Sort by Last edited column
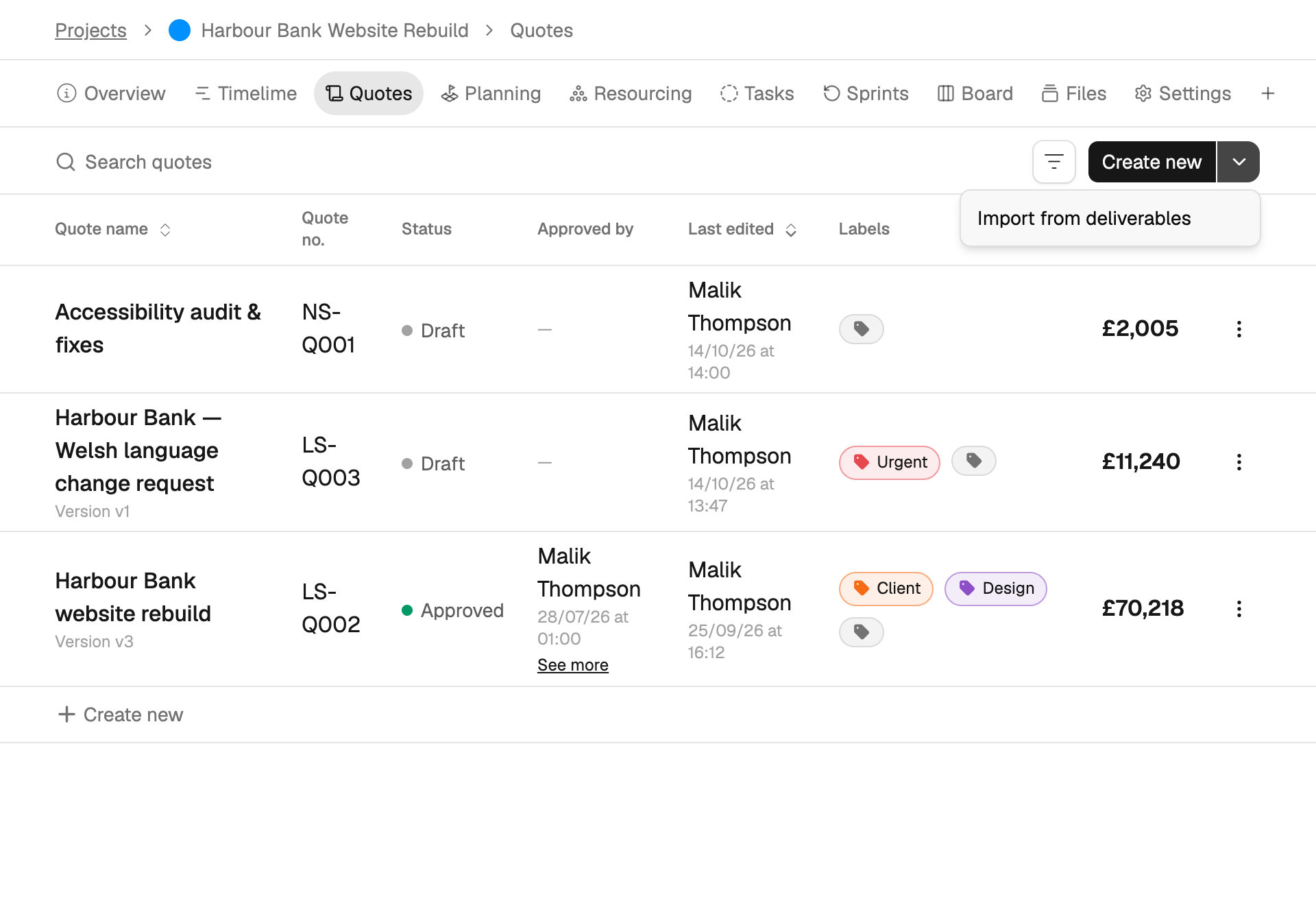Image resolution: width=1316 pixels, height=901 pixels. coord(791,230)
